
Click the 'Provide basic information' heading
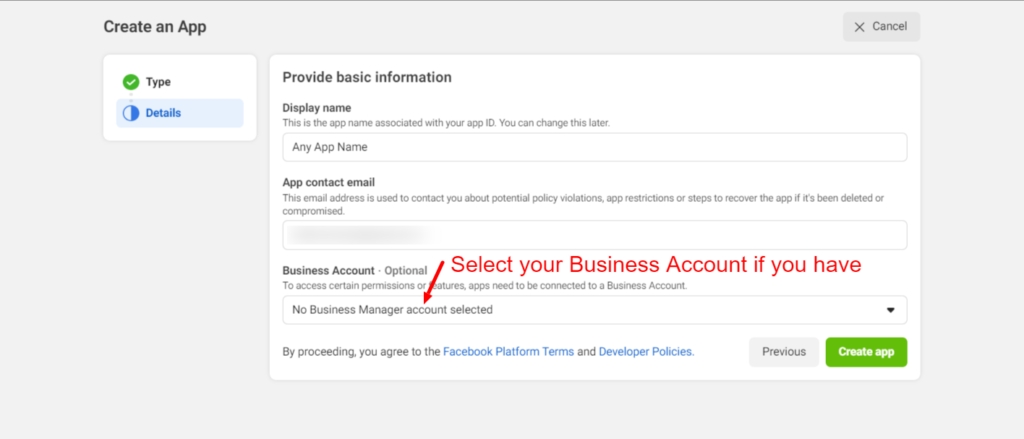367,77
